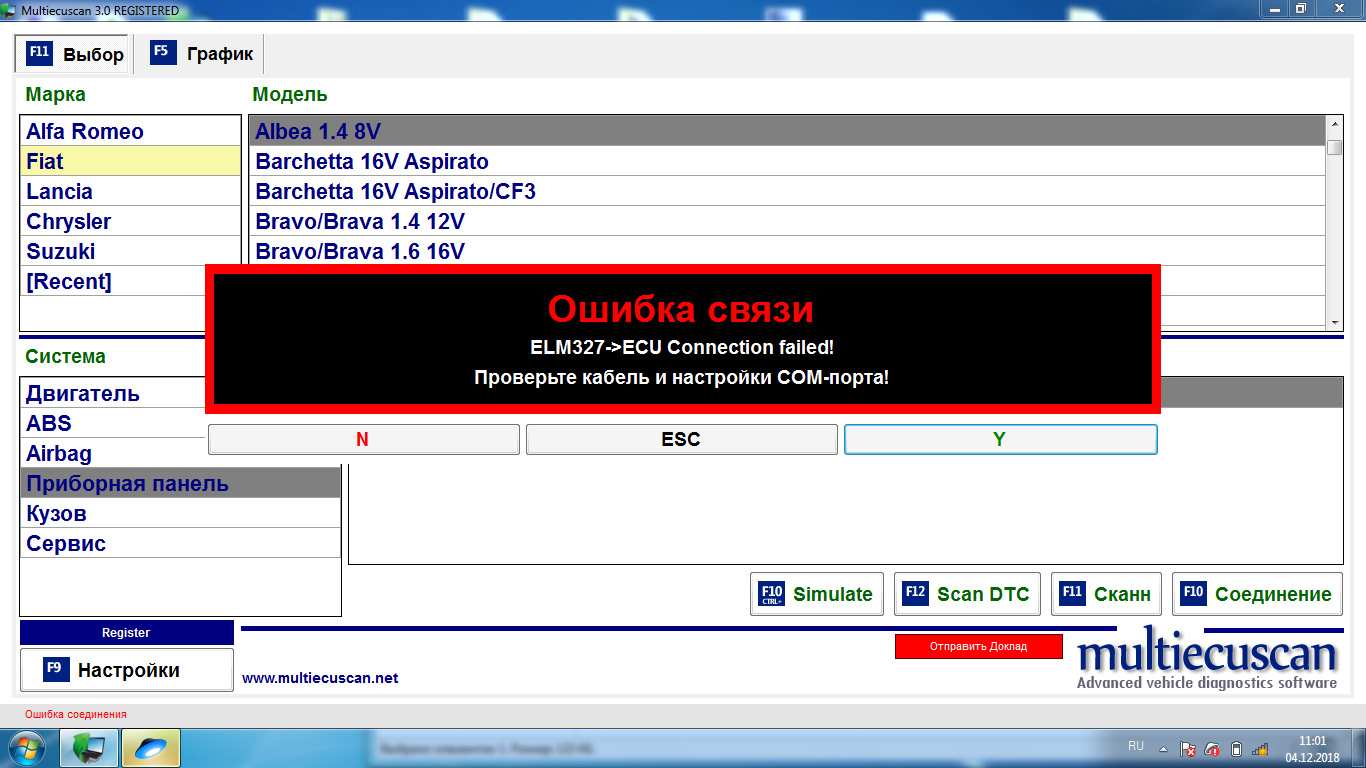Viewport: 1366px width, 768px height.
Task: Open the Windows Start menu
Action: pyautogui.click(x=27, y=748)
